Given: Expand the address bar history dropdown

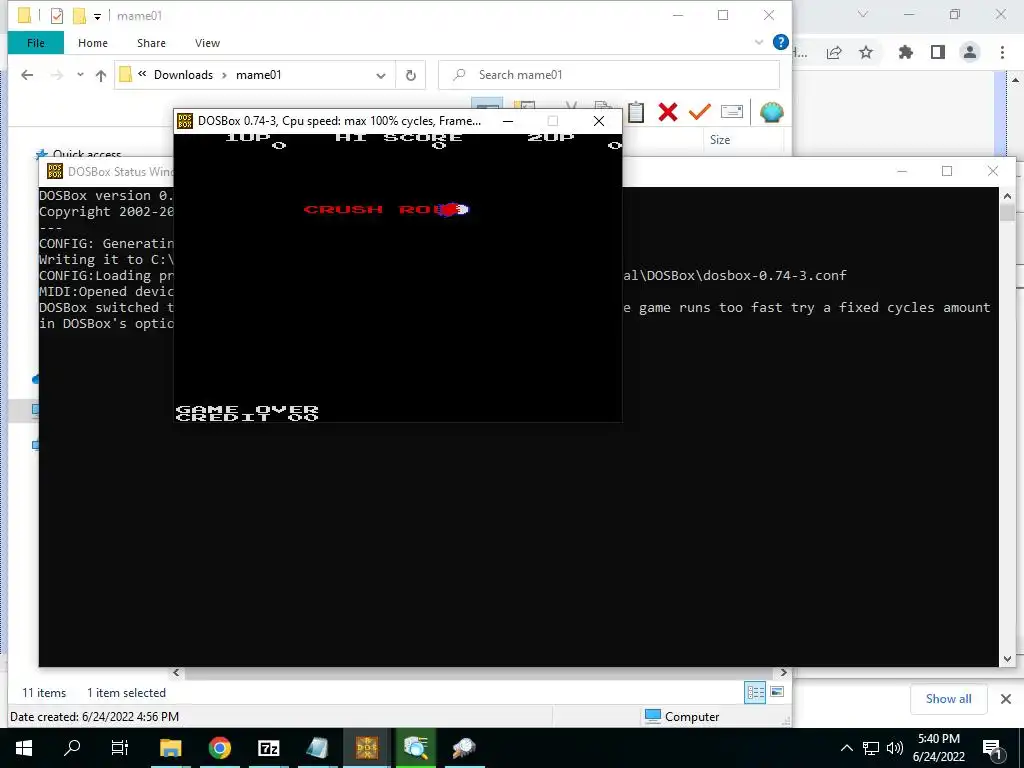Looking at the screenshot, I should click(381, 76).
